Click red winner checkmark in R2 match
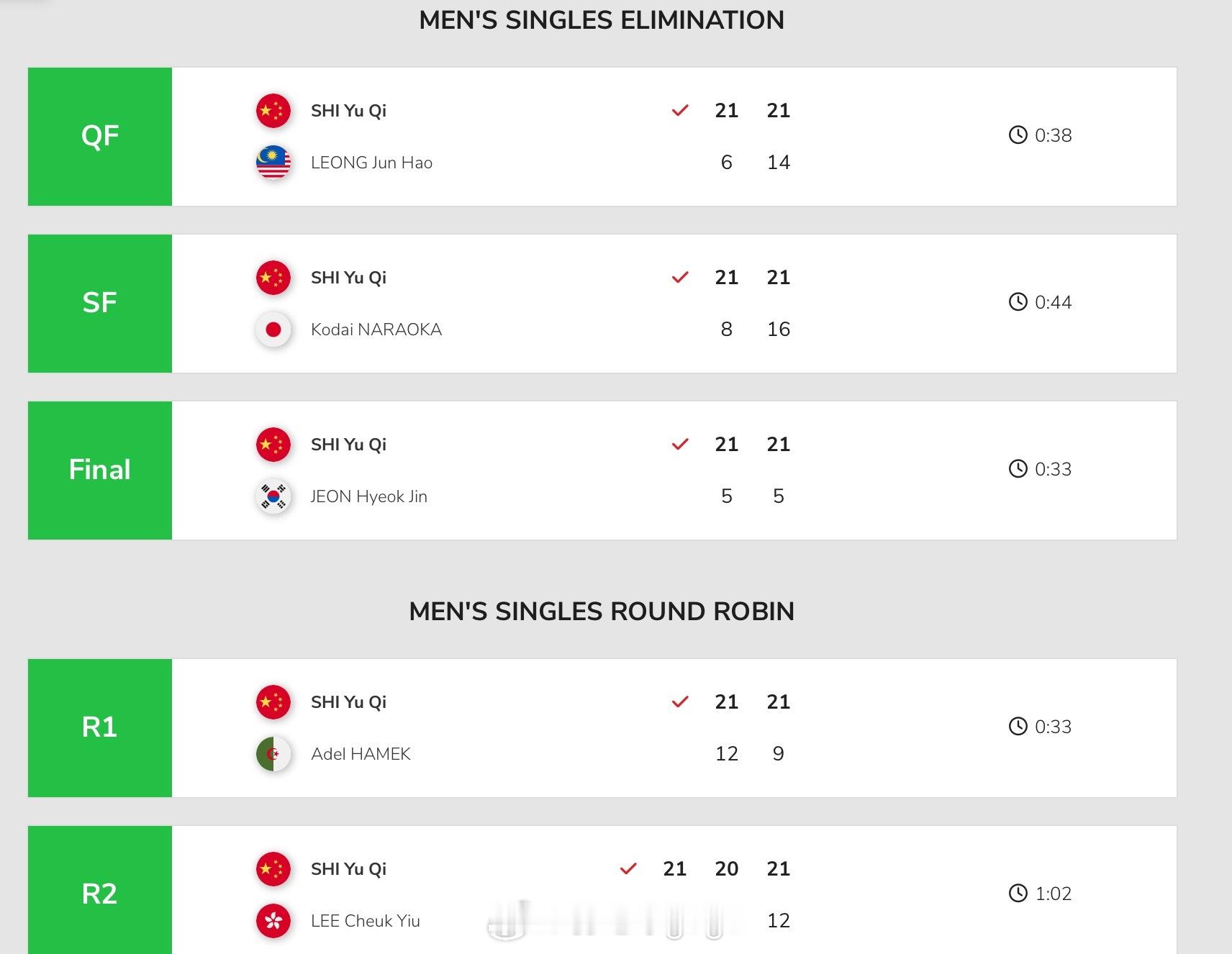The image size is (1232, 954). (x=628, y=869)
